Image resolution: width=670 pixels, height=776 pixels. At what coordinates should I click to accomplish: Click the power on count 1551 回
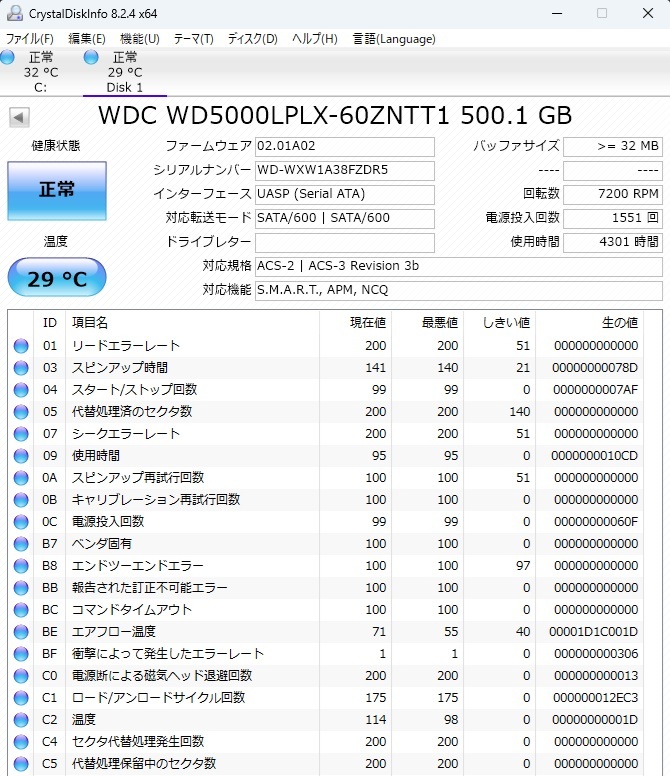[613, 218]
